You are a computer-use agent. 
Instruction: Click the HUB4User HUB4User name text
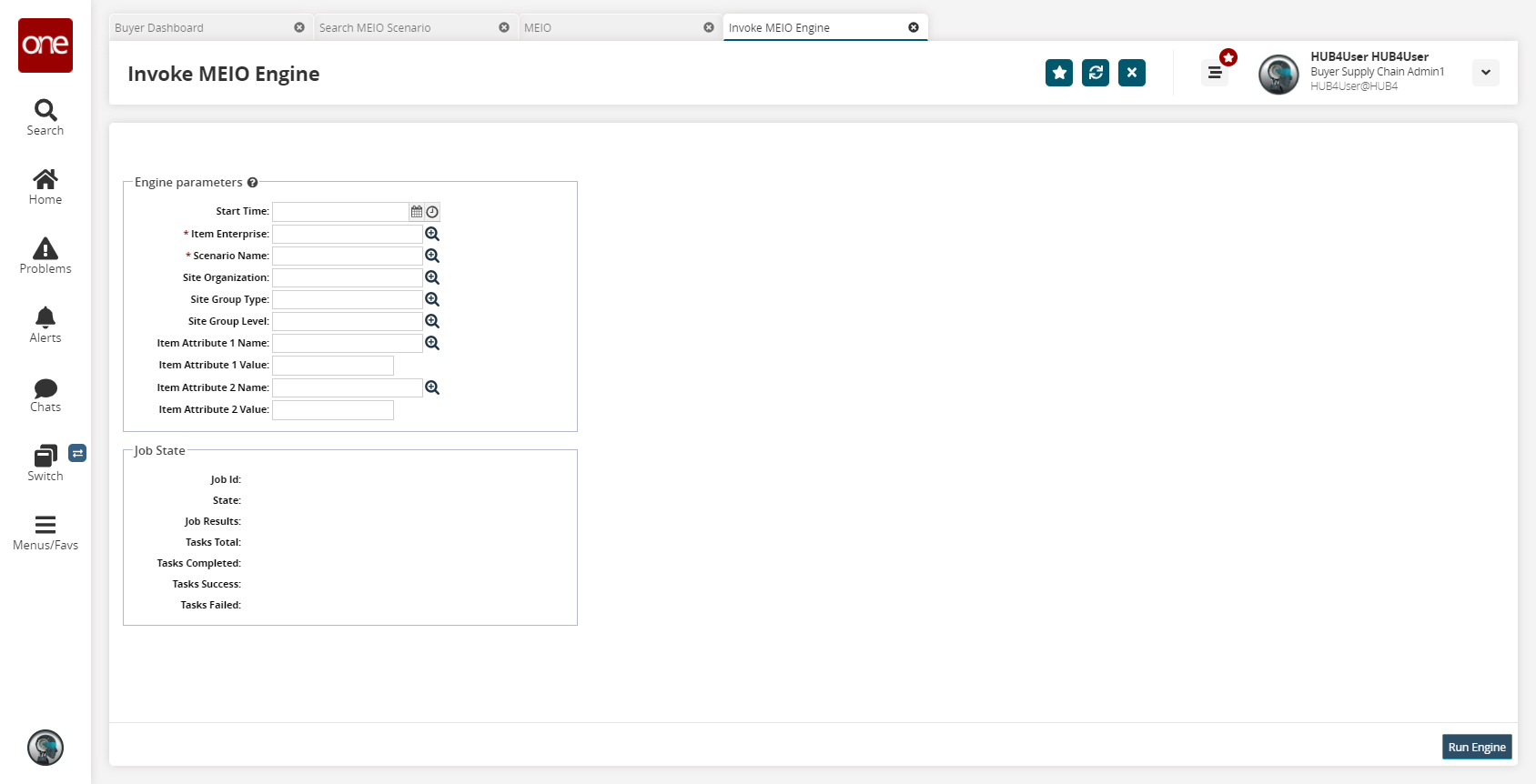(1369, 56)
